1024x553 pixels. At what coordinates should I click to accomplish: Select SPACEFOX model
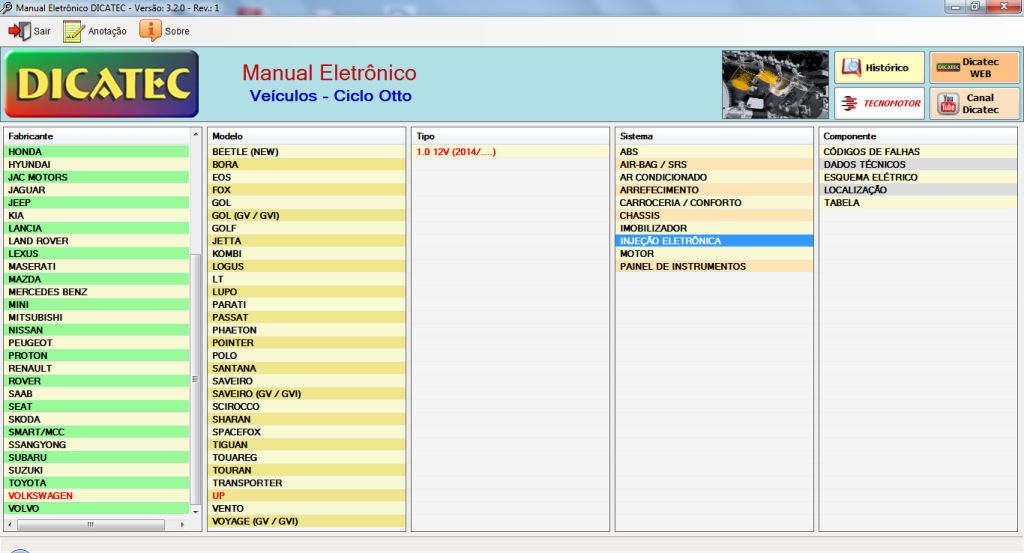[x=306, y=432]
